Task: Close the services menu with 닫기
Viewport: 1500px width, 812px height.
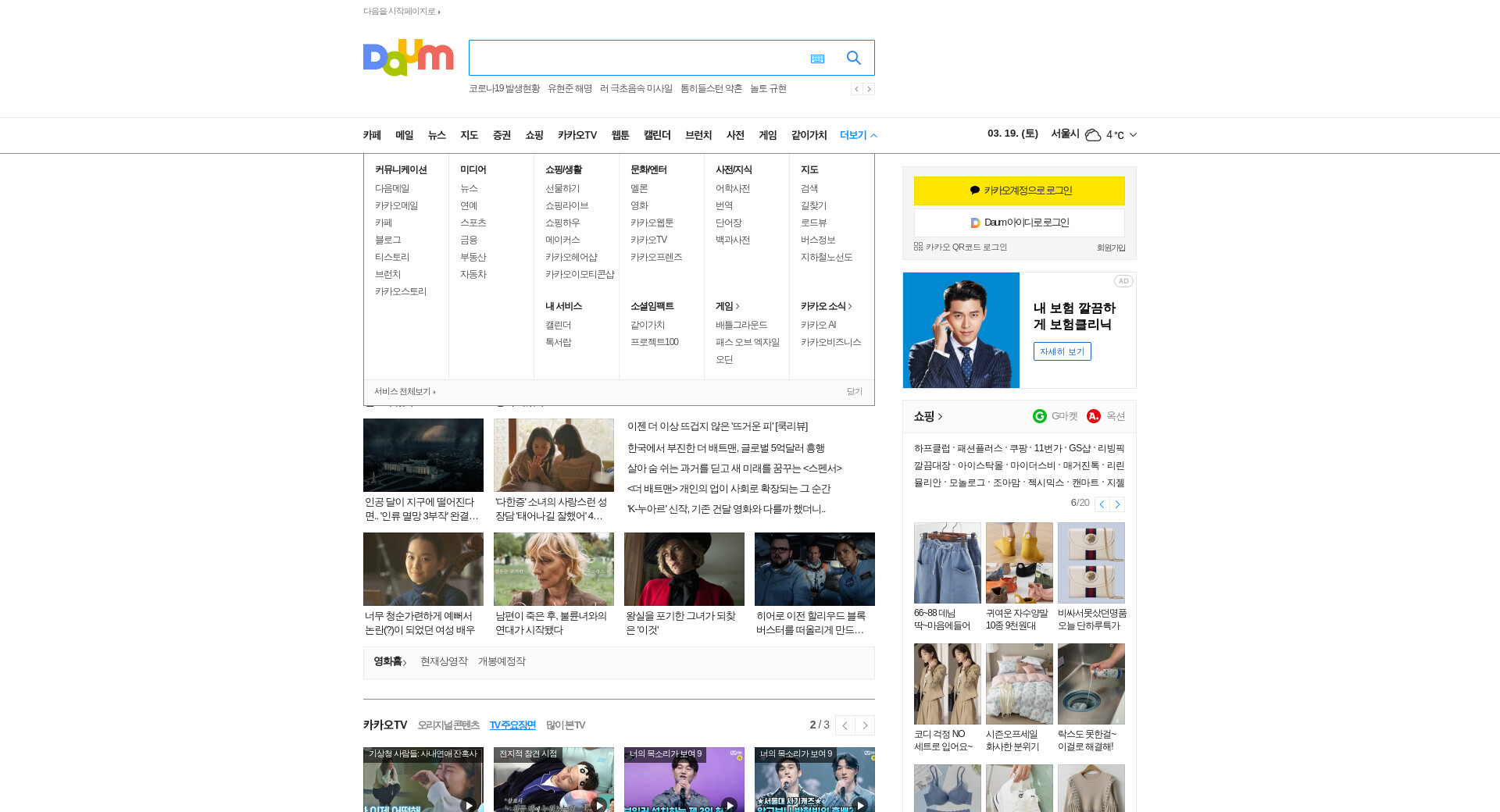Action: 854,392
